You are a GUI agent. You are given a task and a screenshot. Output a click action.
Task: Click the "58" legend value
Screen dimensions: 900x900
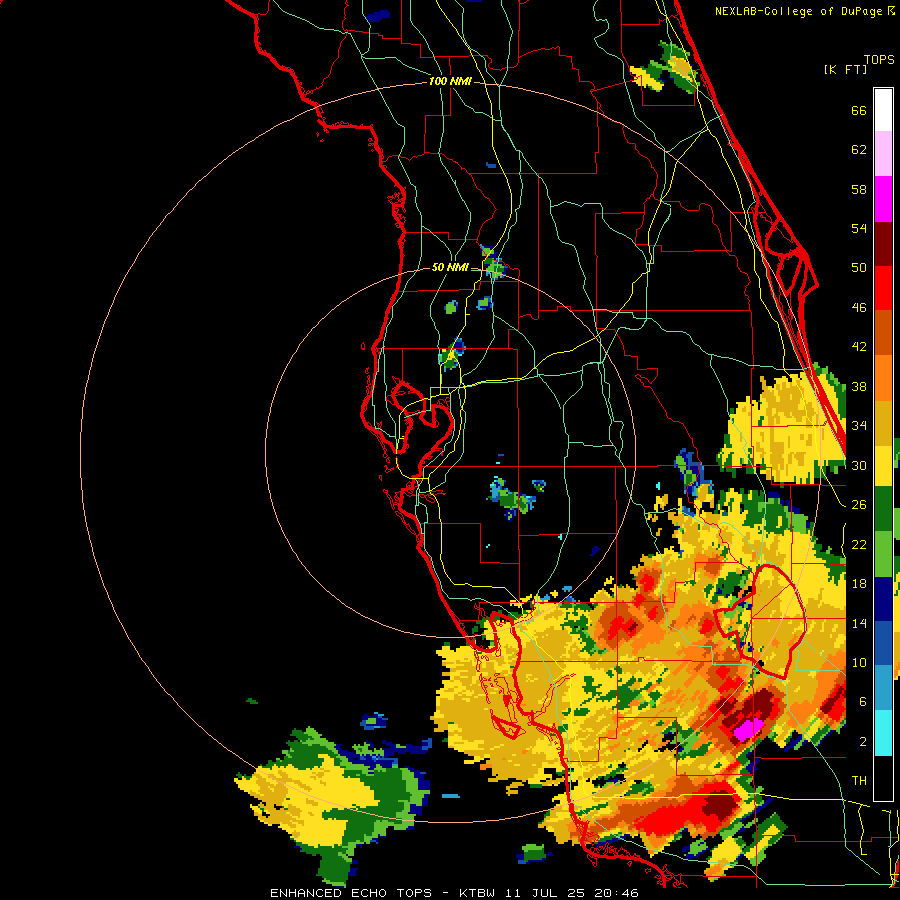(859, 189)
